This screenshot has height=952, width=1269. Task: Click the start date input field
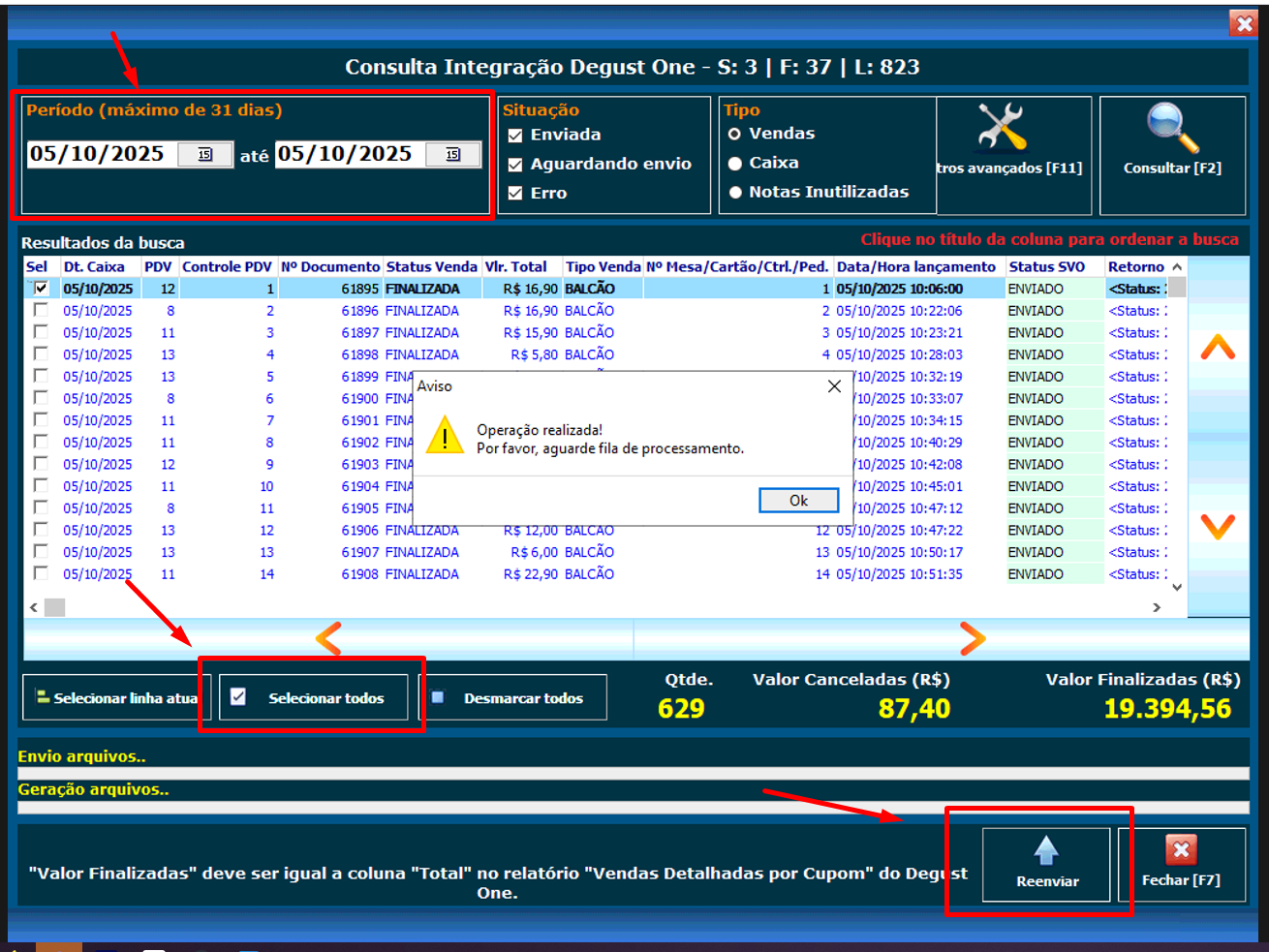click(x=103, y=154)
